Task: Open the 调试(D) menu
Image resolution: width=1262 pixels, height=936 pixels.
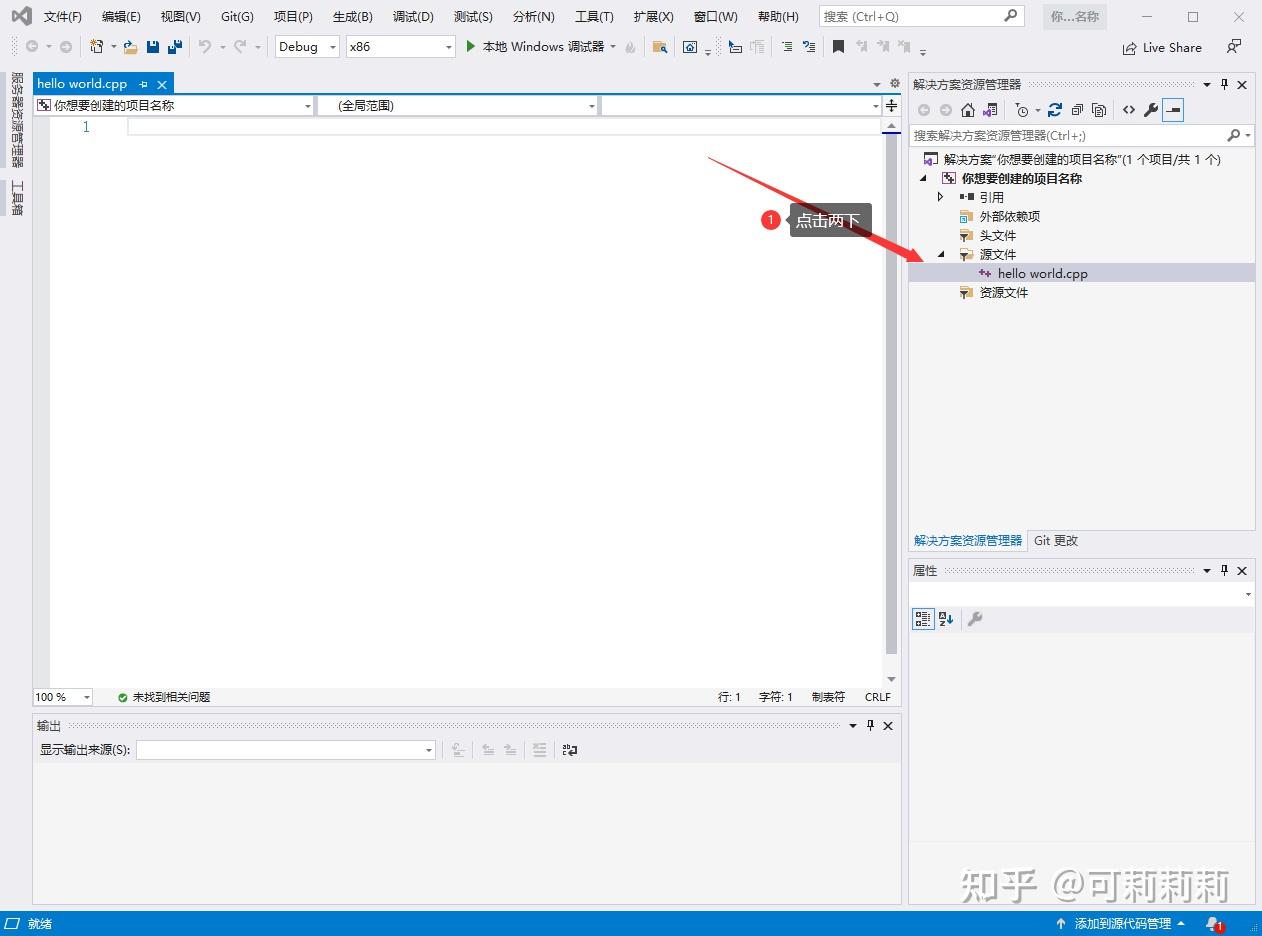Action: click(412, 16)
